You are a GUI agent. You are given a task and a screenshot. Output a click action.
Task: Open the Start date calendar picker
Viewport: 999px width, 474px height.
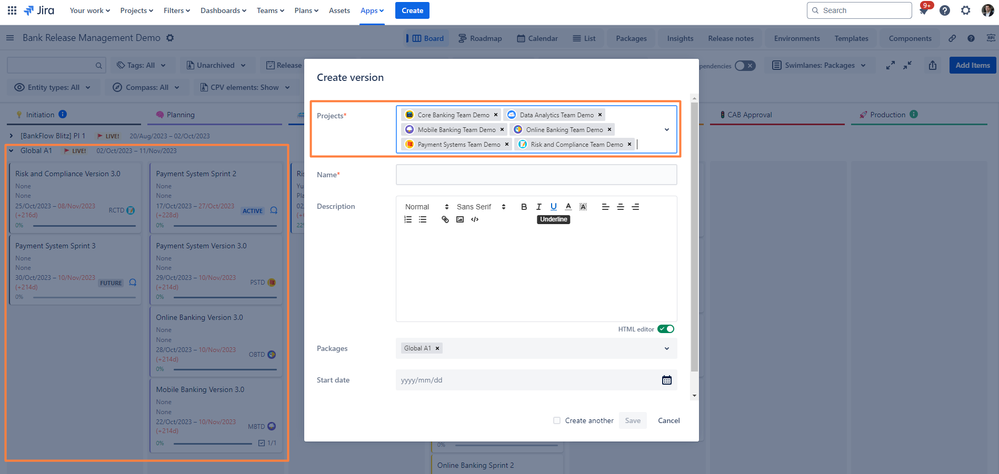coord(666,380)
